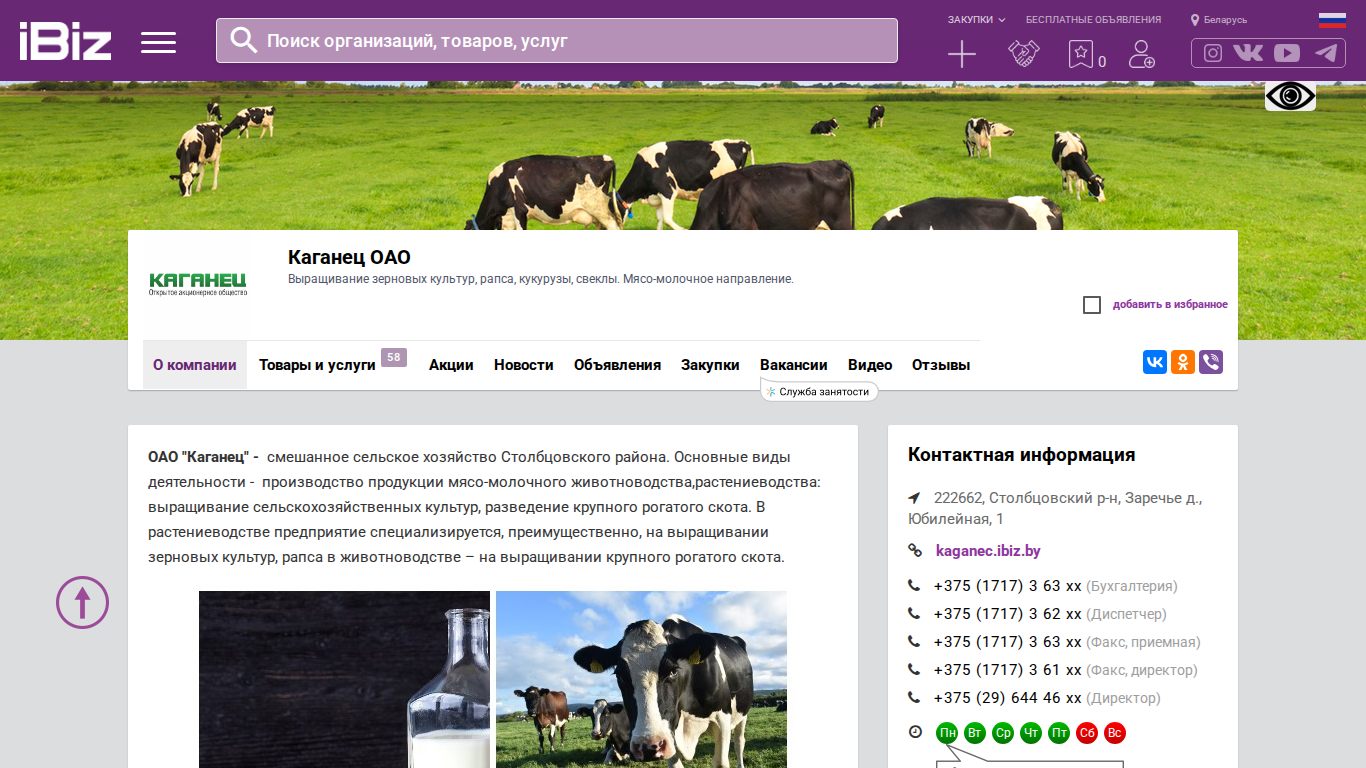Select Thursday (Чт) schedule circle
The image size is (1366, 768).
click(x=1031, y=733)
